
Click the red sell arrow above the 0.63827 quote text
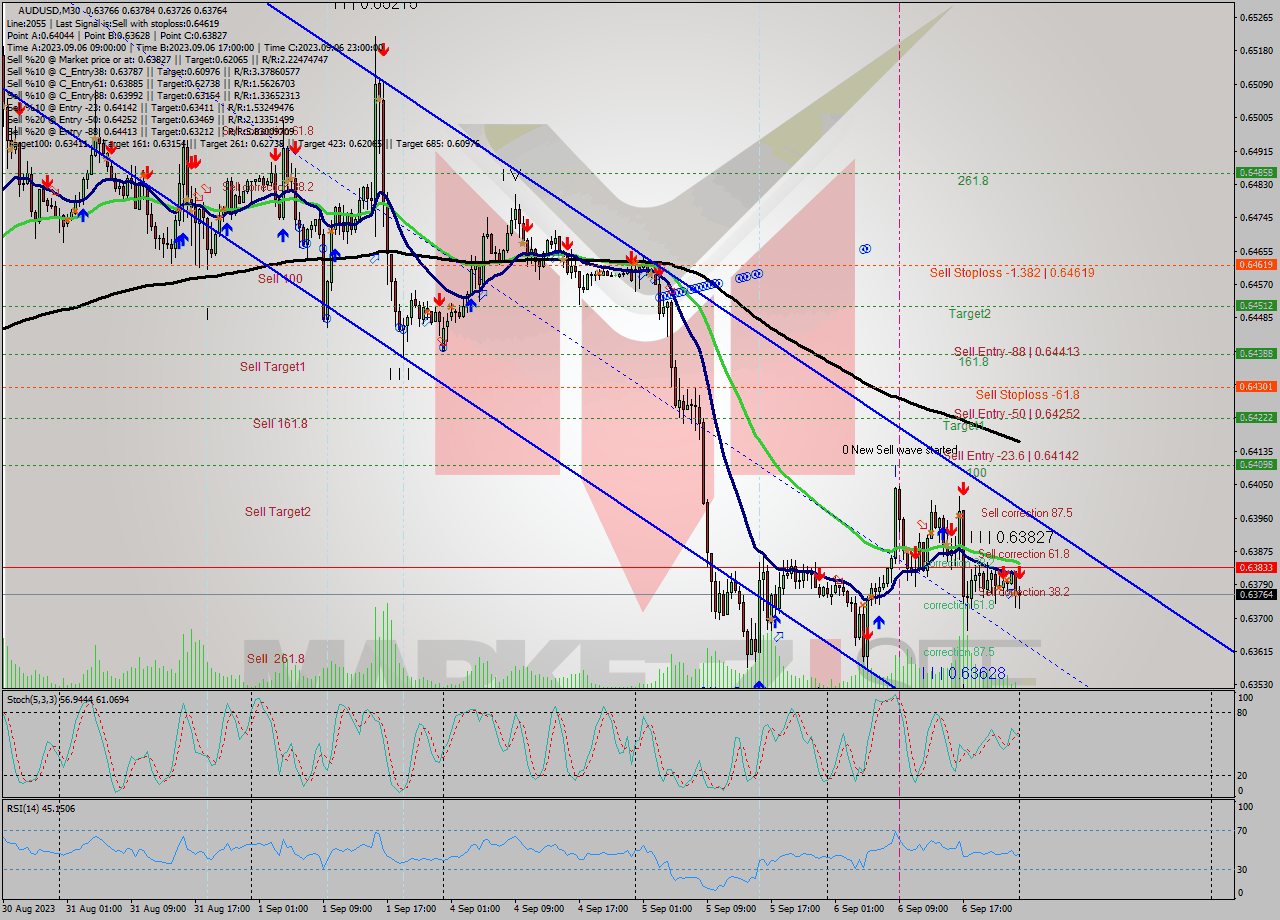[x=963, y=489]
